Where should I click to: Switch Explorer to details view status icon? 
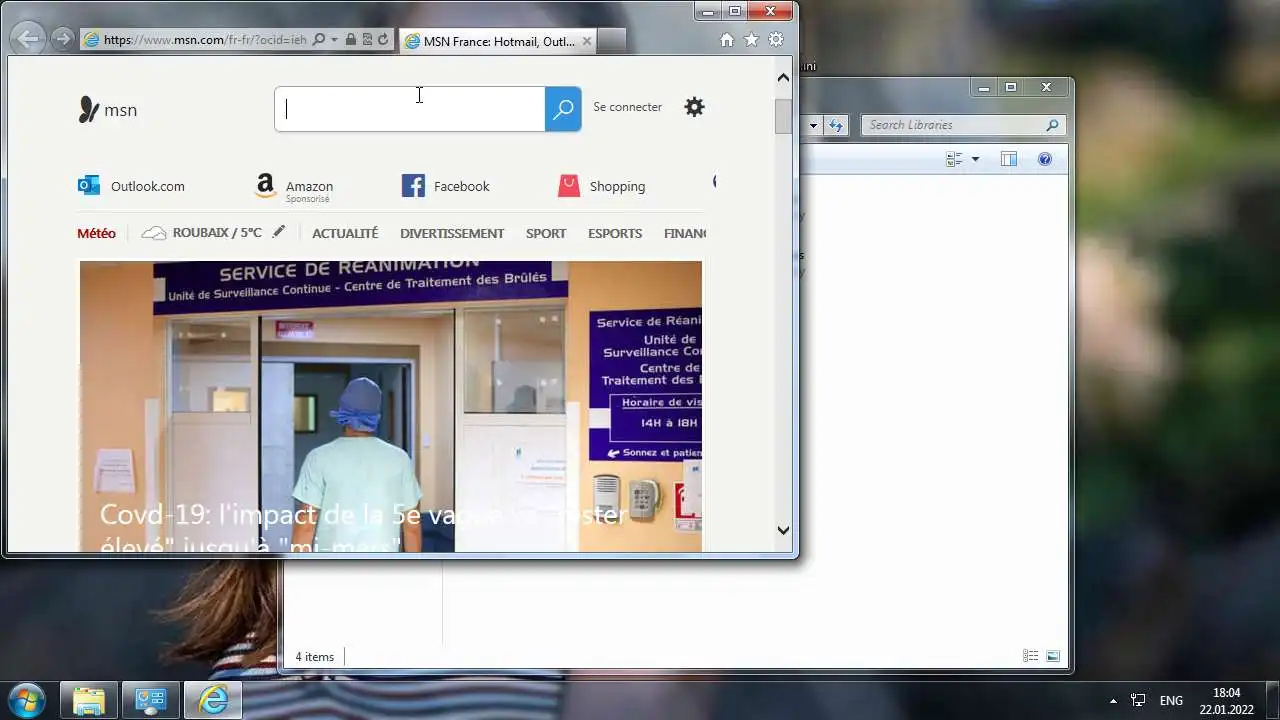pyautogui.click(x=1031, y=656)
